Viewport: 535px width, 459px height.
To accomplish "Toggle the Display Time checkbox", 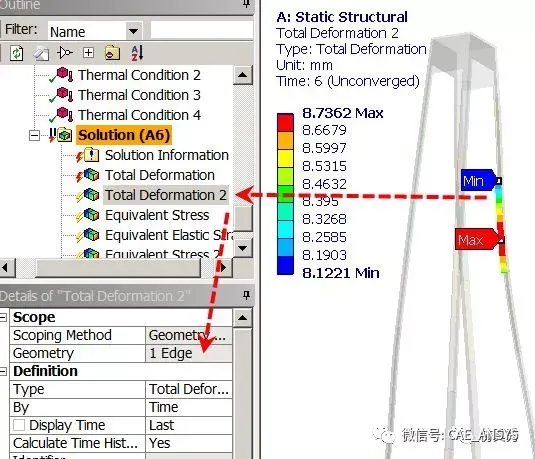I will [x=19, y=425].
